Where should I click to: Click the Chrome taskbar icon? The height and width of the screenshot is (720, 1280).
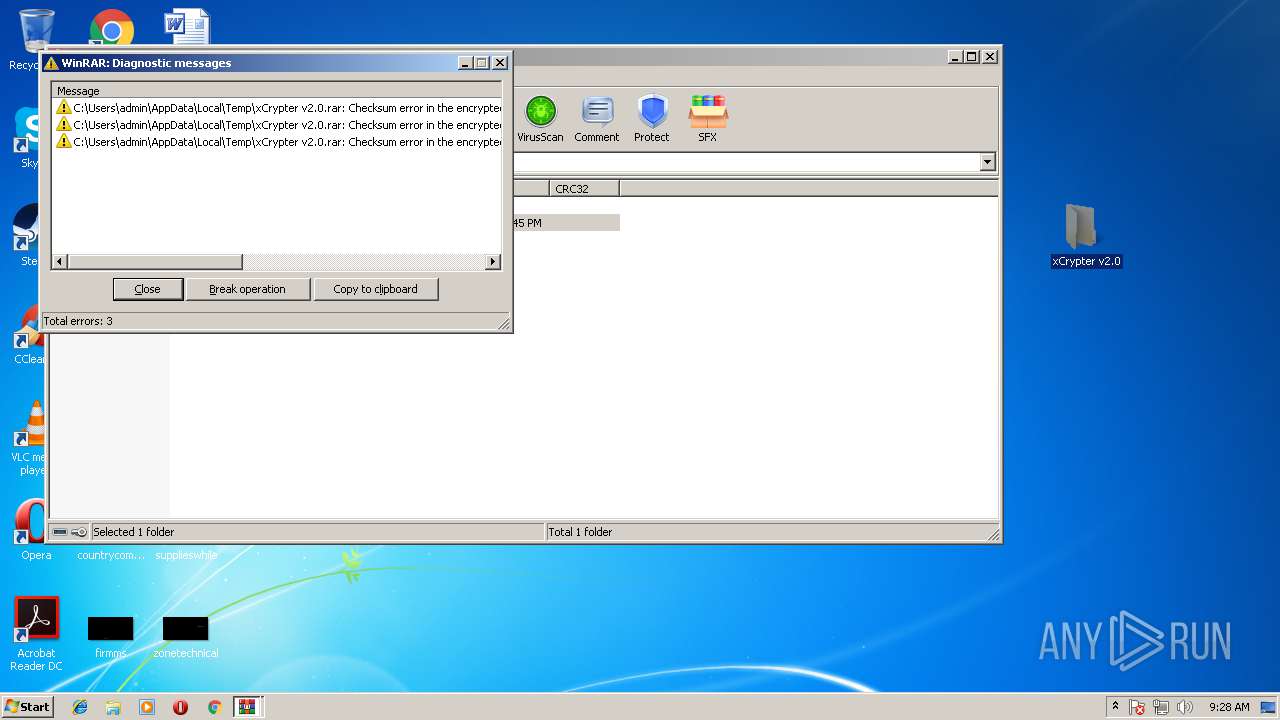pyautogui.click(x=214, y=707)
